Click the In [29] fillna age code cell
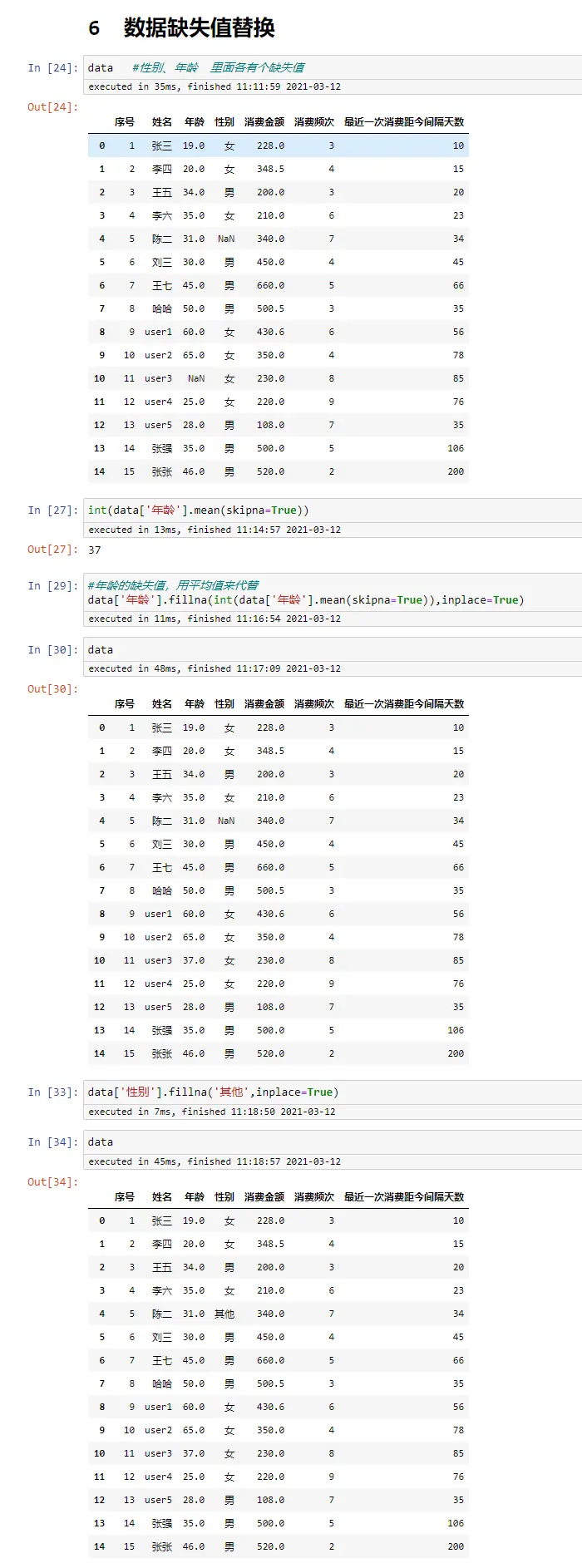The image size is (582, 1568). 333,593
